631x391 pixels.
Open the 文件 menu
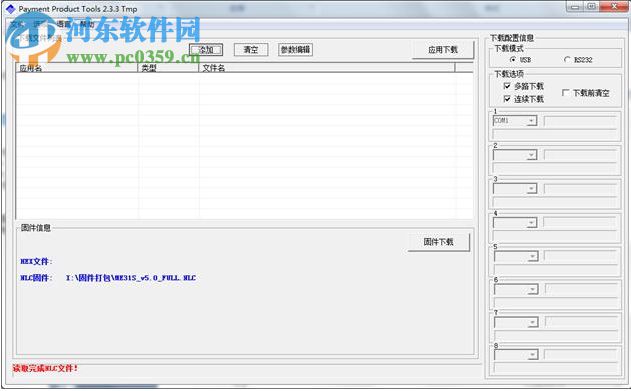click(17, 24)
